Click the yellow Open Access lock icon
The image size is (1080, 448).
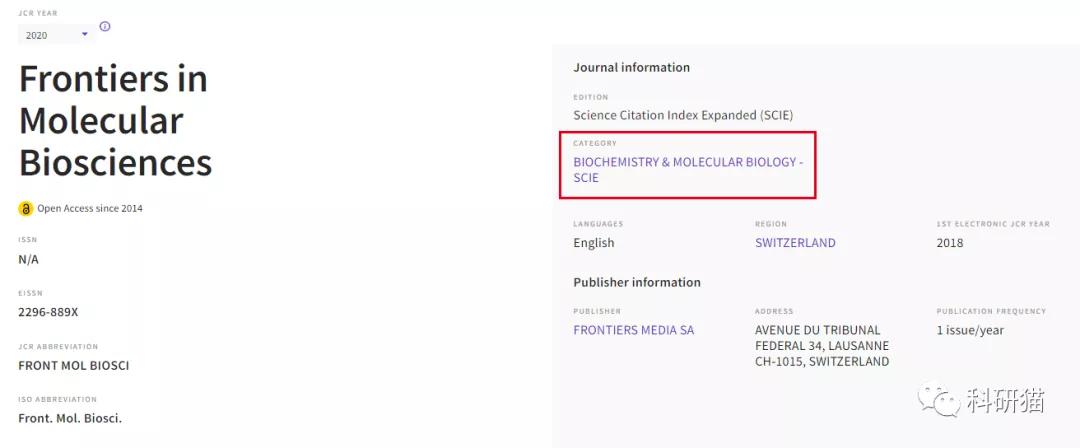[x=26, y=209]
